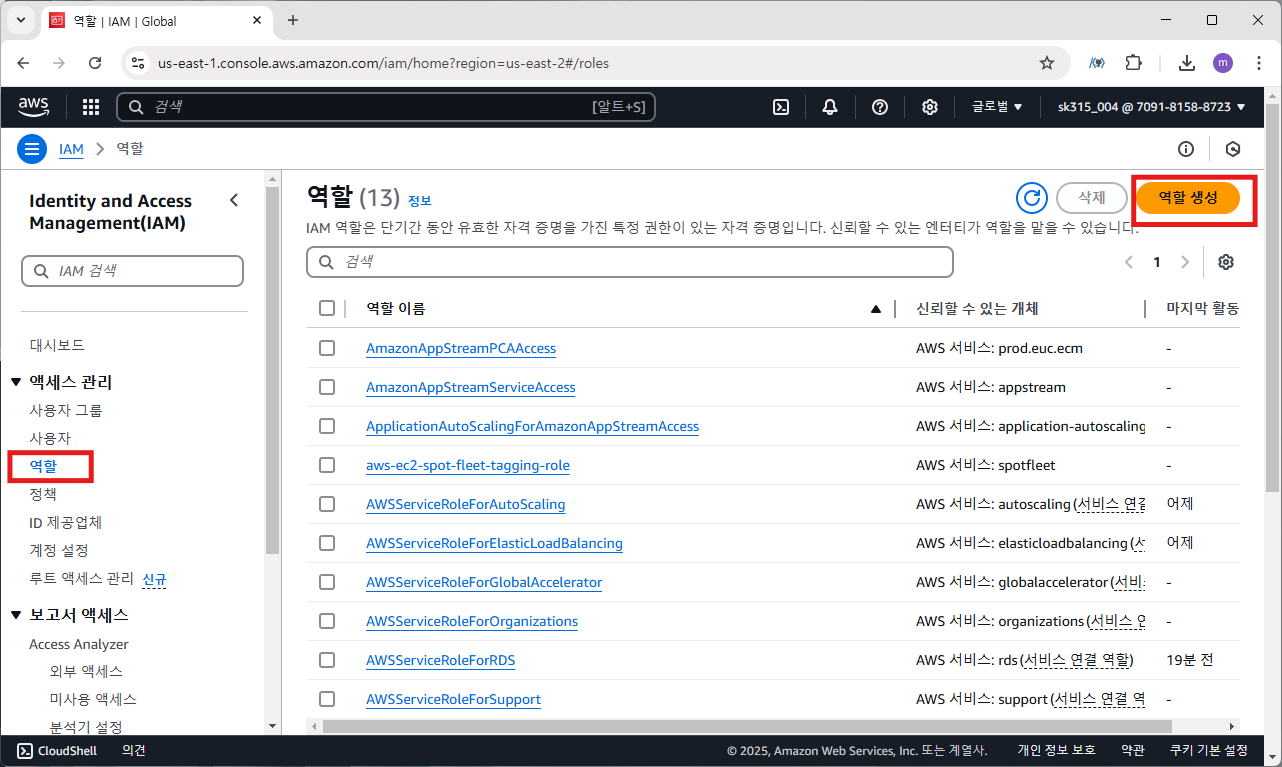Open table preferences gear icon
The width and height of the screenshot is (1282, 767).
click(1226, 262)
